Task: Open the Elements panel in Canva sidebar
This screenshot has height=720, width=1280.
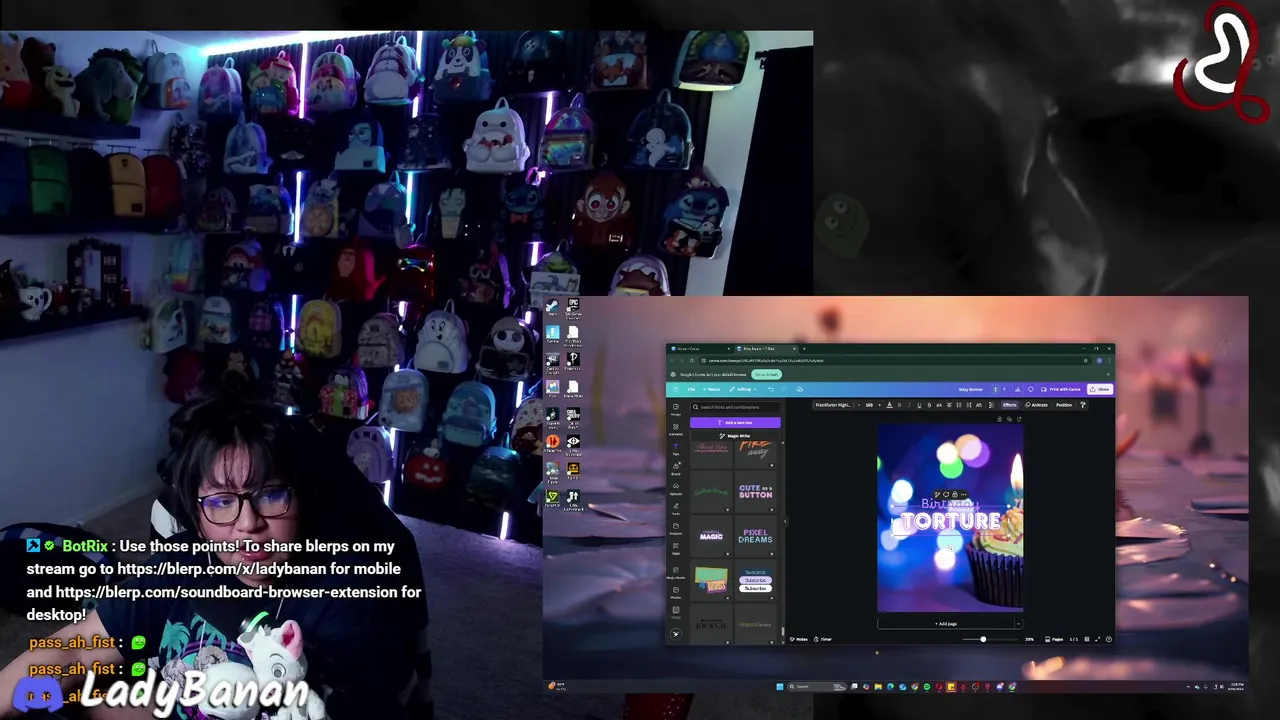Action: tap(676, 429)
